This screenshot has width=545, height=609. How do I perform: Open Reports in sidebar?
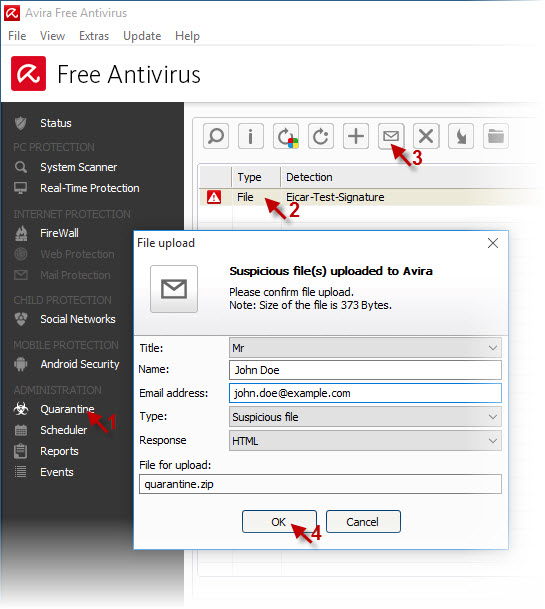click(x=59, y=451)
